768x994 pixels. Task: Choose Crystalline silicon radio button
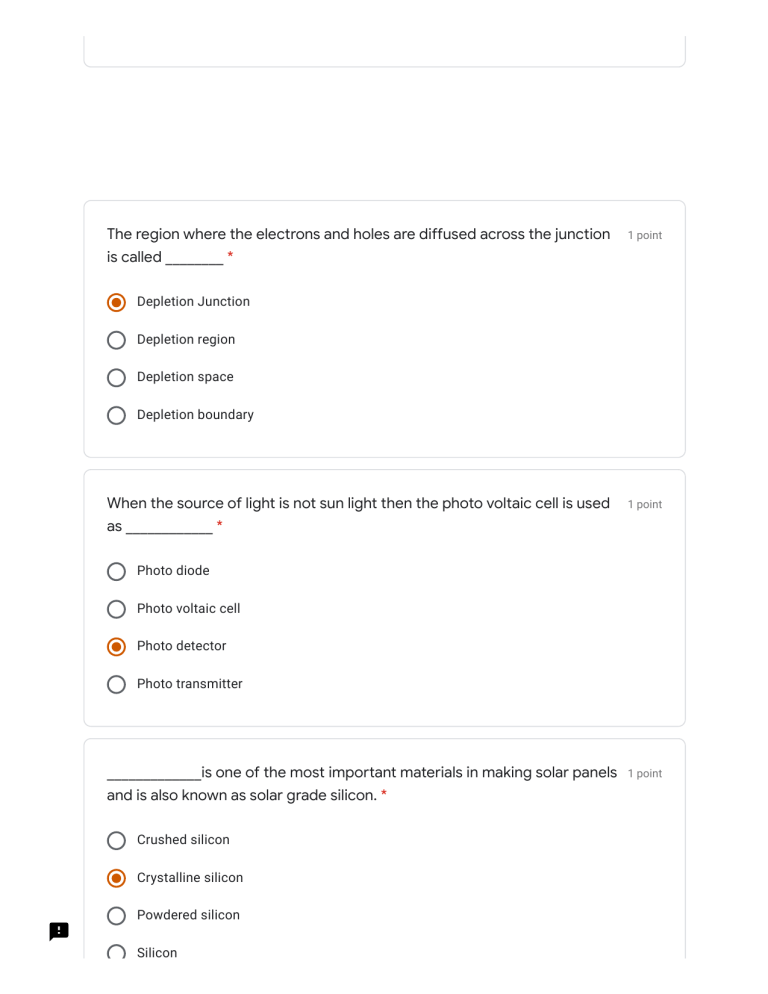point(117,878)
